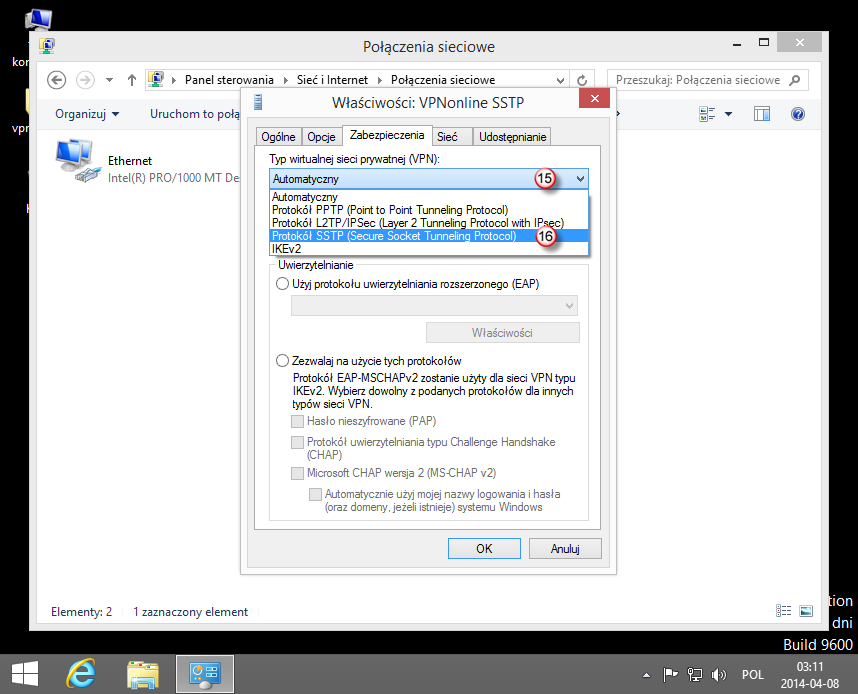The image size is (858, 694).
Task: Switch to large icons view in status bar
Action: [806, 611]
